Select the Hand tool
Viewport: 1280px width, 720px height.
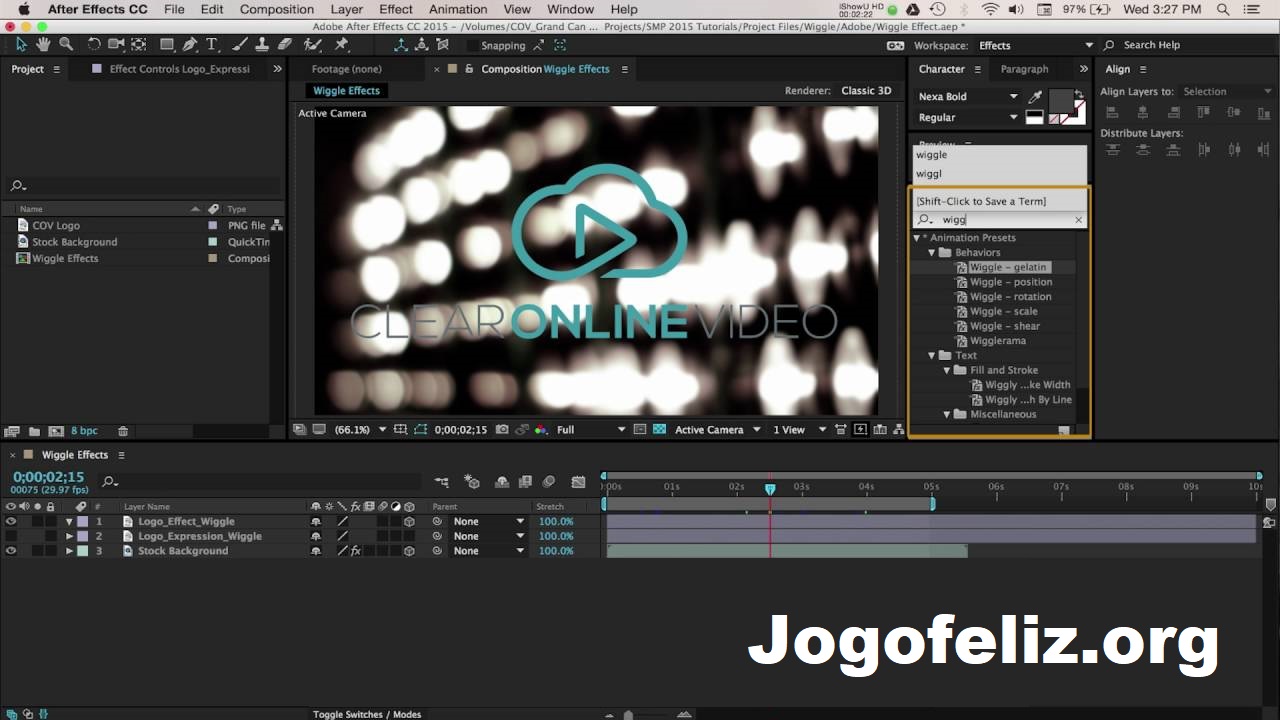43,45
